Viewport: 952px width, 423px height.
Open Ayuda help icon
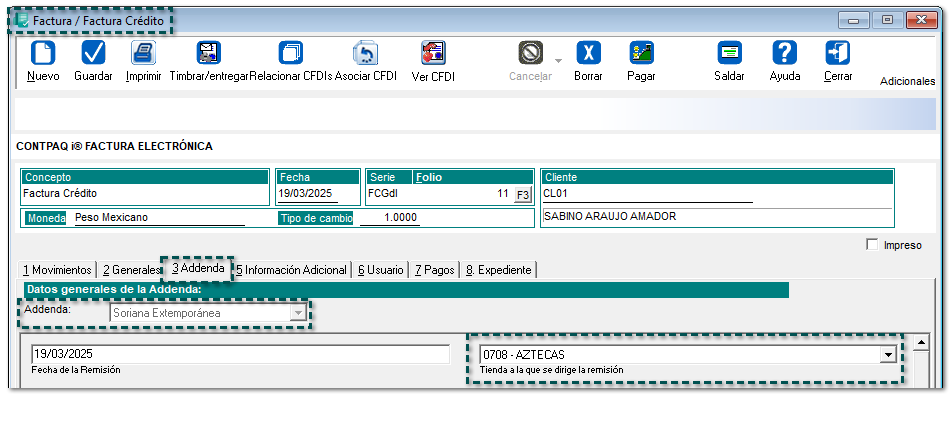pos(784,53)
